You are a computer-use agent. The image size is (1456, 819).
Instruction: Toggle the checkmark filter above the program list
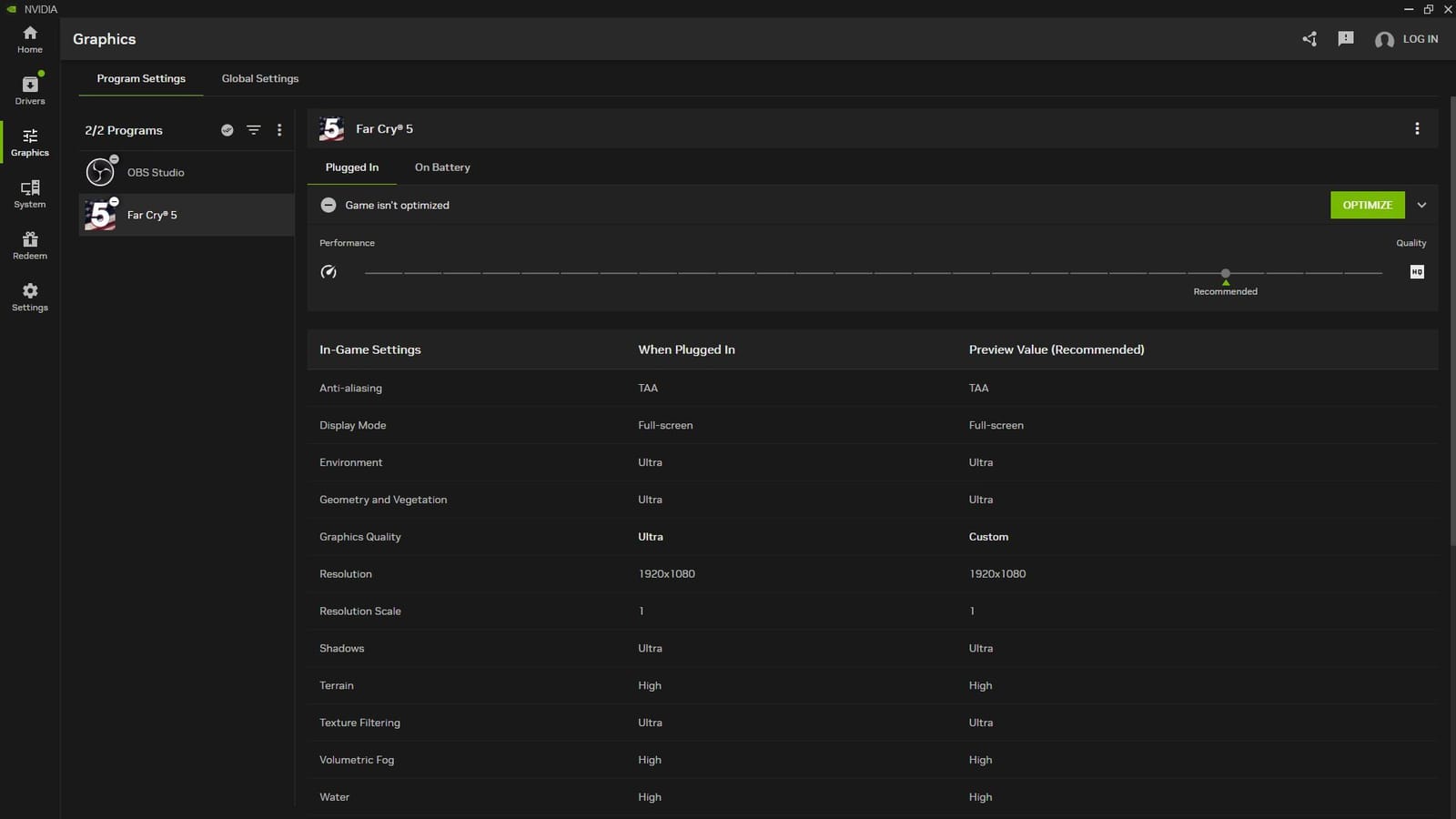[x=227, y=130]
